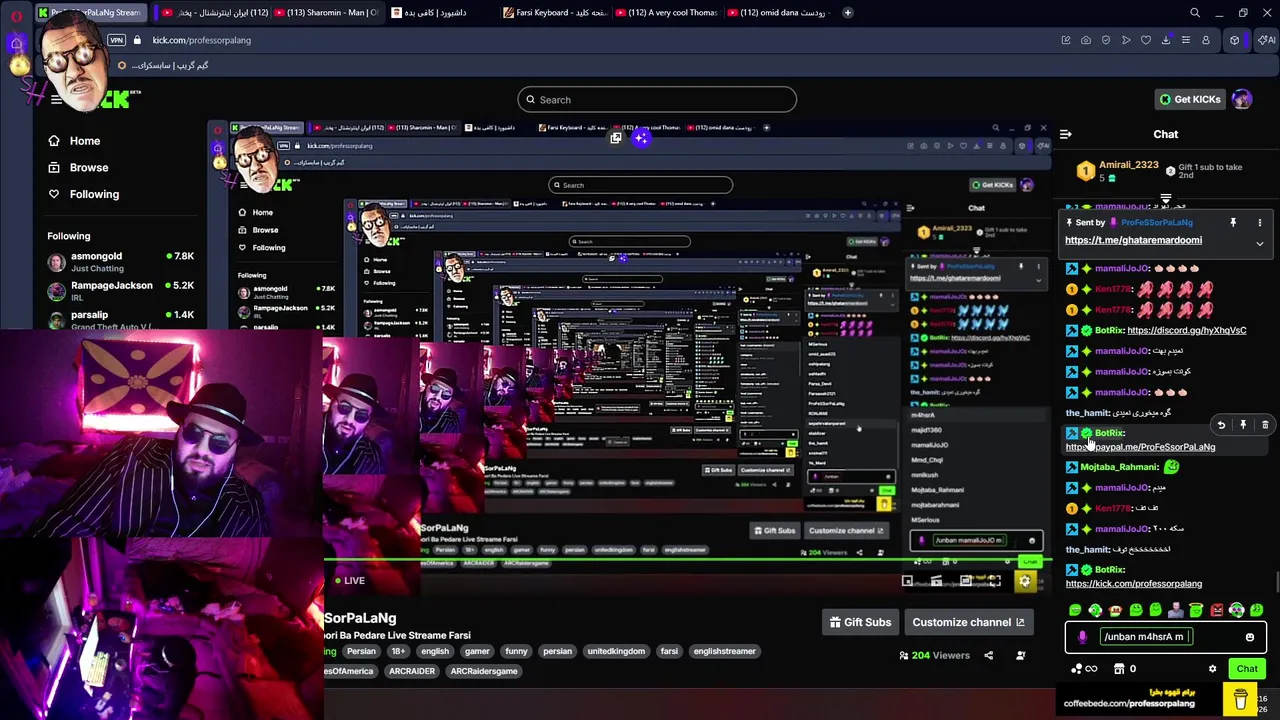
Task: Switch to the omid dana browser tab
Action: [x=778, y=13]
